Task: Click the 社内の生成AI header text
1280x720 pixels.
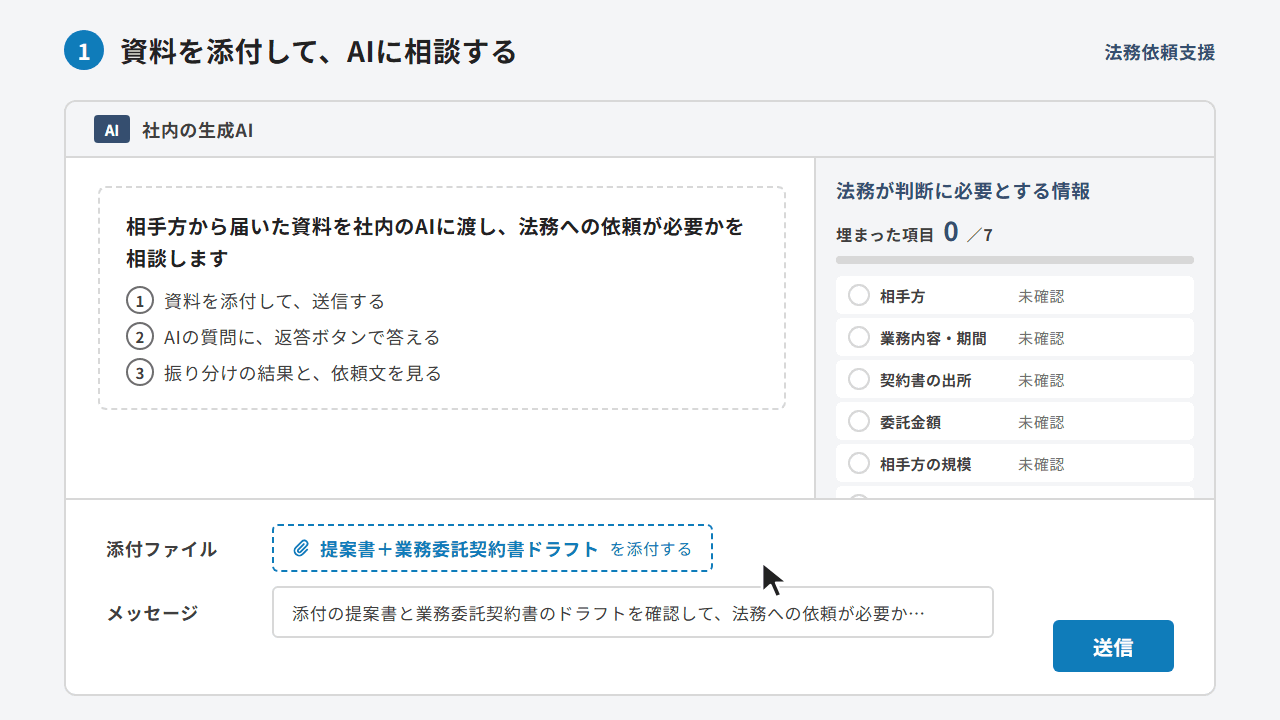Action: (197, 130)
